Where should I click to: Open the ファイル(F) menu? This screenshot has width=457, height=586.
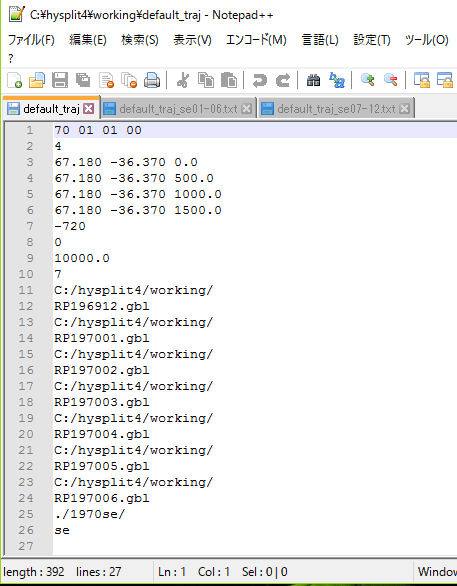(x=31, y=40)
